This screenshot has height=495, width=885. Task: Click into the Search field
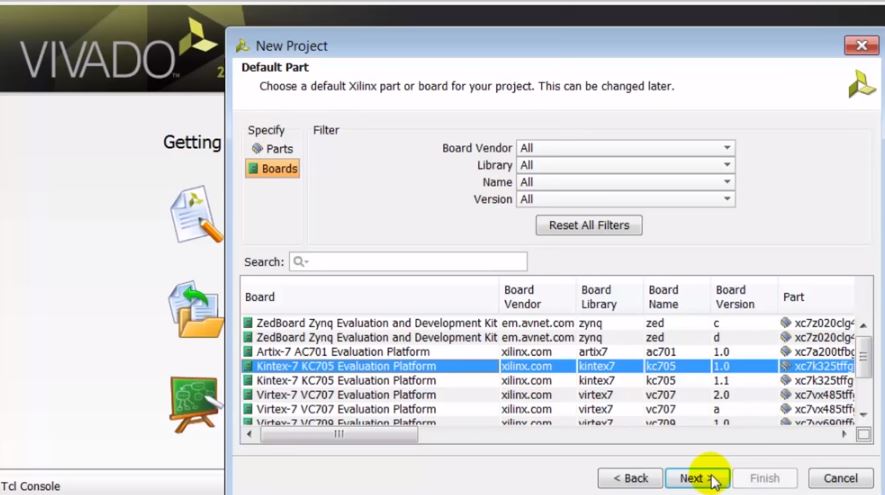tap(408, 261)
